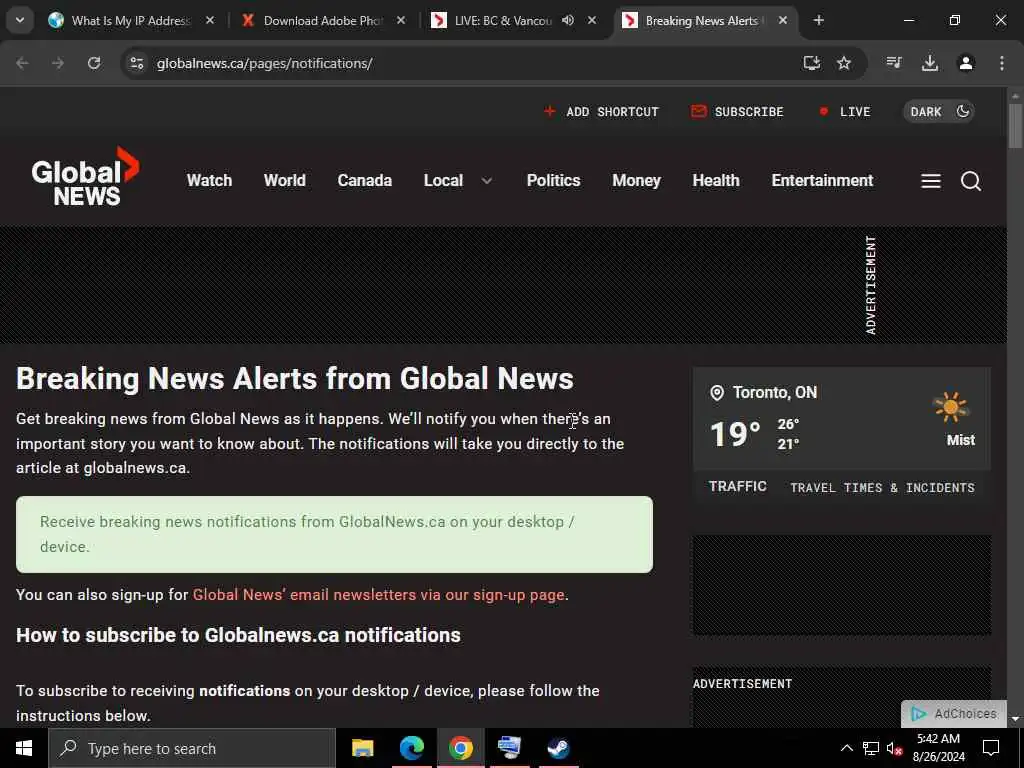Viewport: 1024px width, 768px height.
Task: Close the Breaking News Alerts tab
Action: [x=782, y=20]
